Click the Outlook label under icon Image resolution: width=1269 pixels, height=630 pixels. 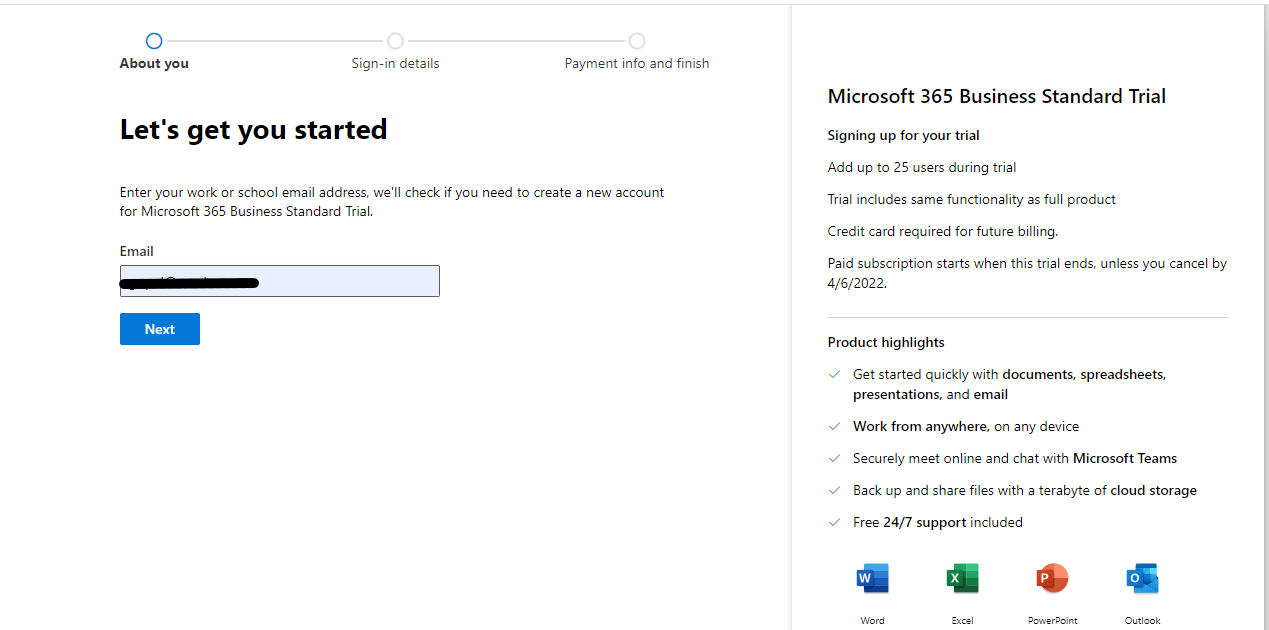(x=1142, y=621)
